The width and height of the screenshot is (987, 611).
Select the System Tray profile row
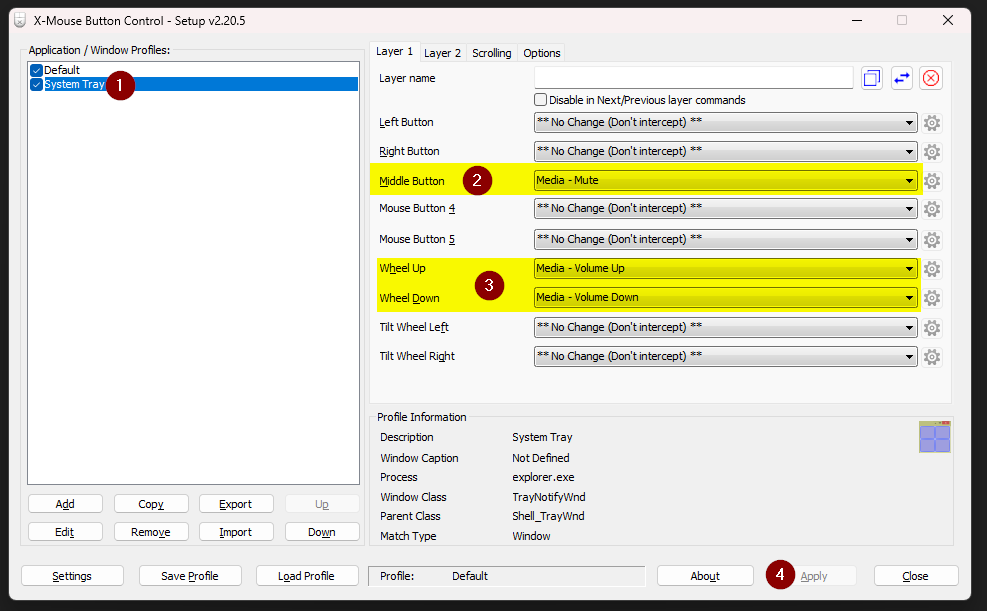[194, 84]
